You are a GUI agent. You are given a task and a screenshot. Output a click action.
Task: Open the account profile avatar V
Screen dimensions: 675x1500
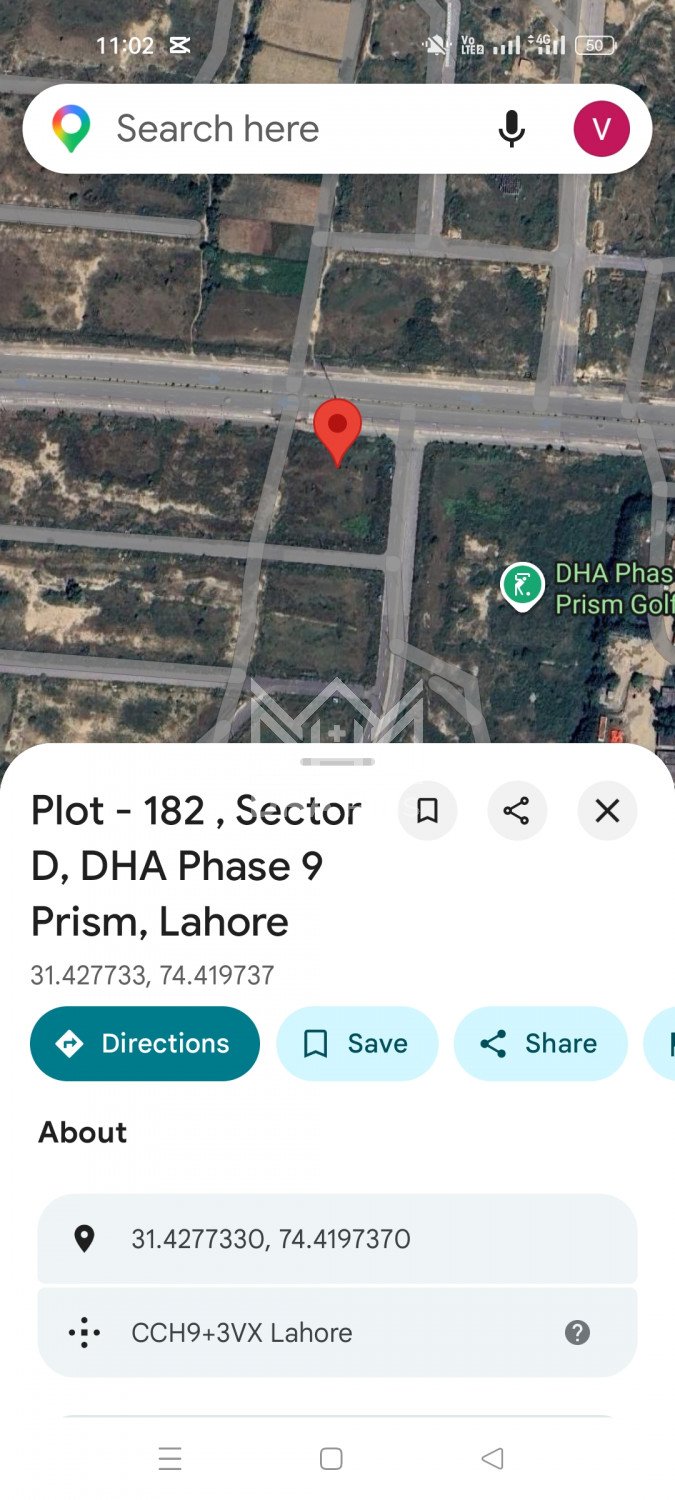601,129
